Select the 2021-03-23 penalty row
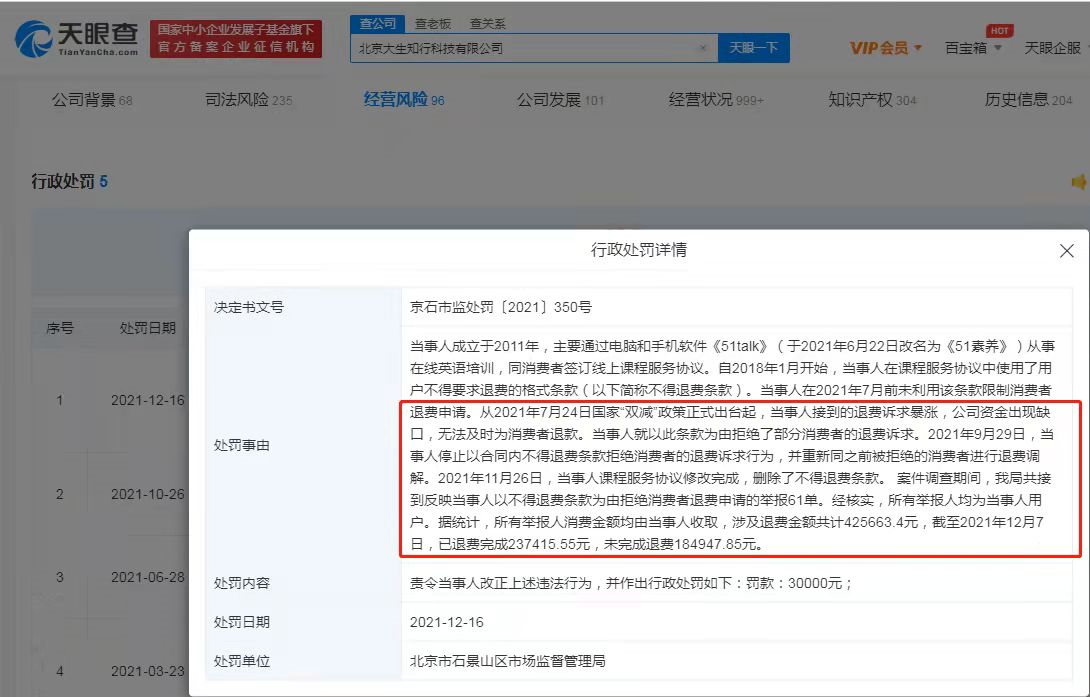The height and width of the screenshot is (697, 1090). click(x=111, y=671)
